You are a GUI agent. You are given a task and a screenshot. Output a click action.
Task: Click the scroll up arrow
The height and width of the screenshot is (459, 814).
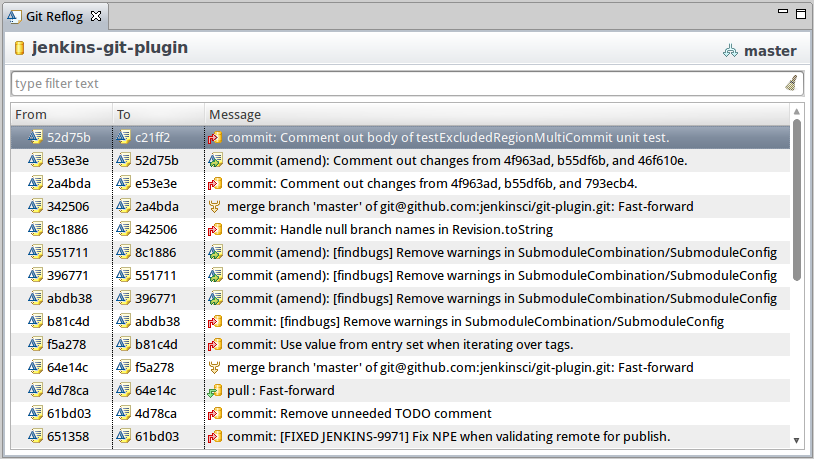797,111
